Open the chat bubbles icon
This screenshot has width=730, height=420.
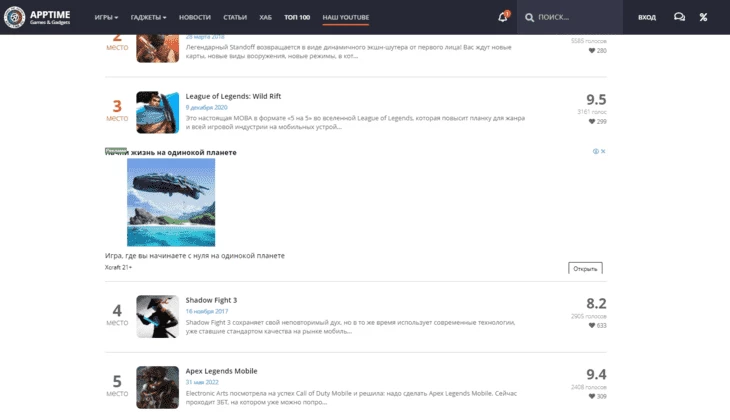pyautogui.click(x=679, y=17)
